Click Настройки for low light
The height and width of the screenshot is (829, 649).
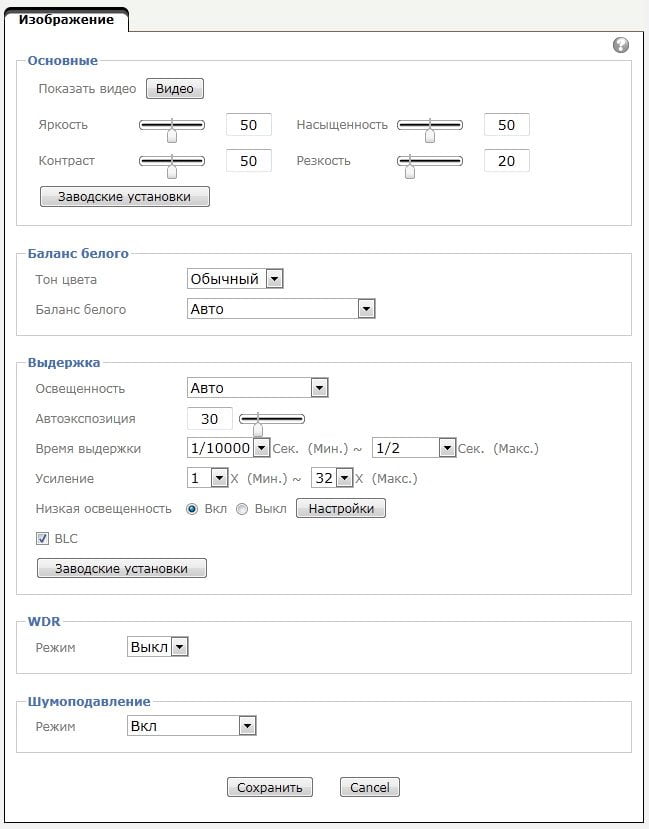[x=341, y=509]
